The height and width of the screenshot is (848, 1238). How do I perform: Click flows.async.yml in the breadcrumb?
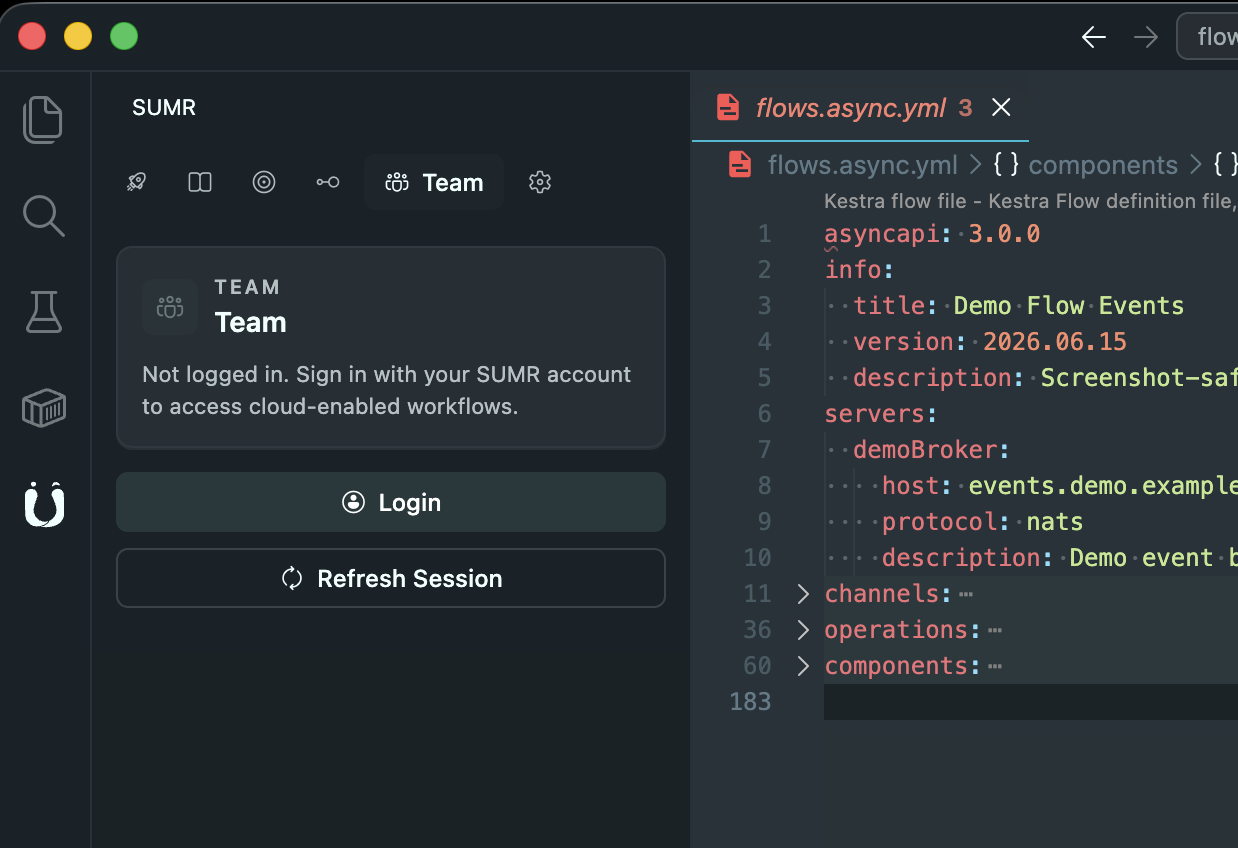862,164
